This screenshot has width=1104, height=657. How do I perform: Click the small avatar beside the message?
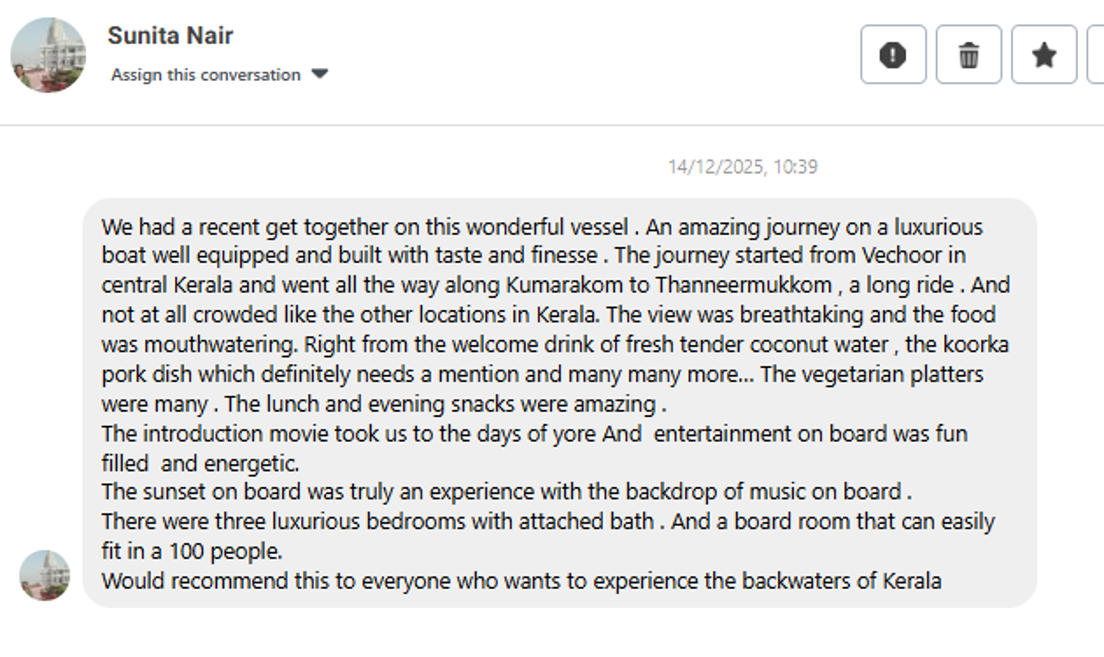tap(45, 575)
